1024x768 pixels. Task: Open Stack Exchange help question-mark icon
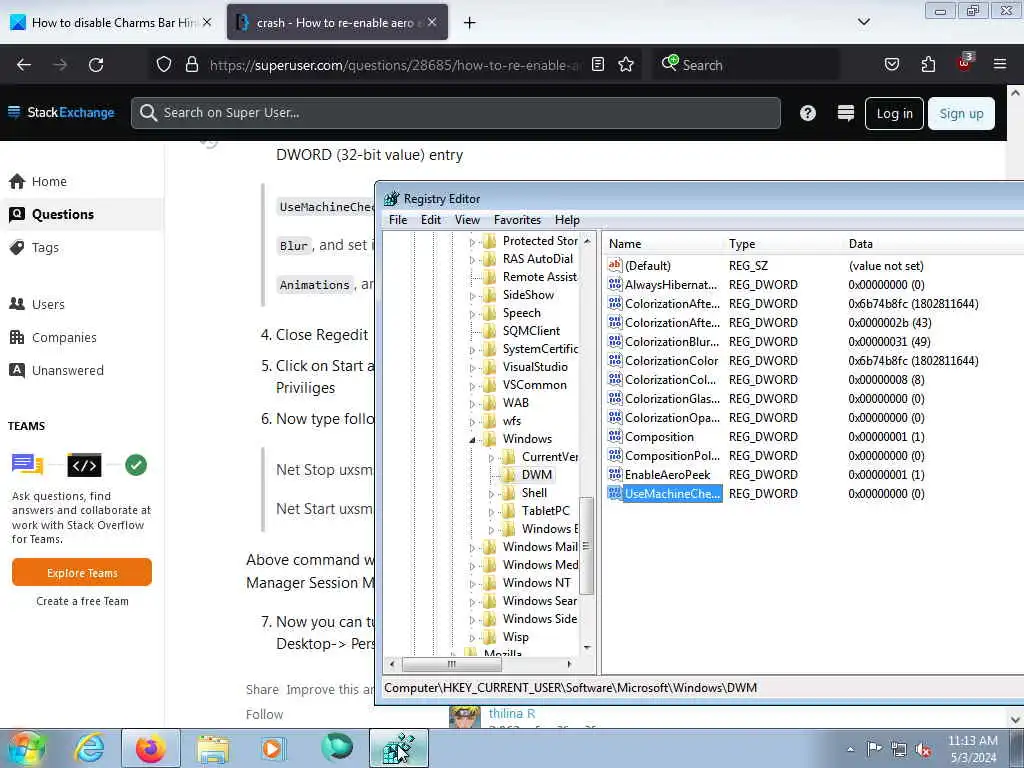808,113
